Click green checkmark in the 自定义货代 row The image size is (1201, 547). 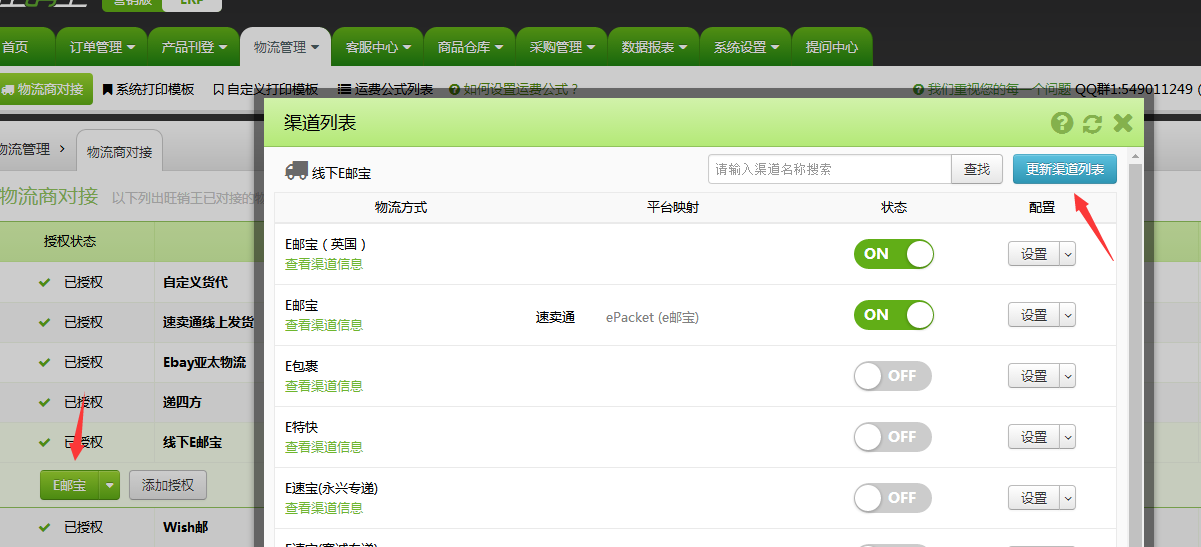[44, 282]
